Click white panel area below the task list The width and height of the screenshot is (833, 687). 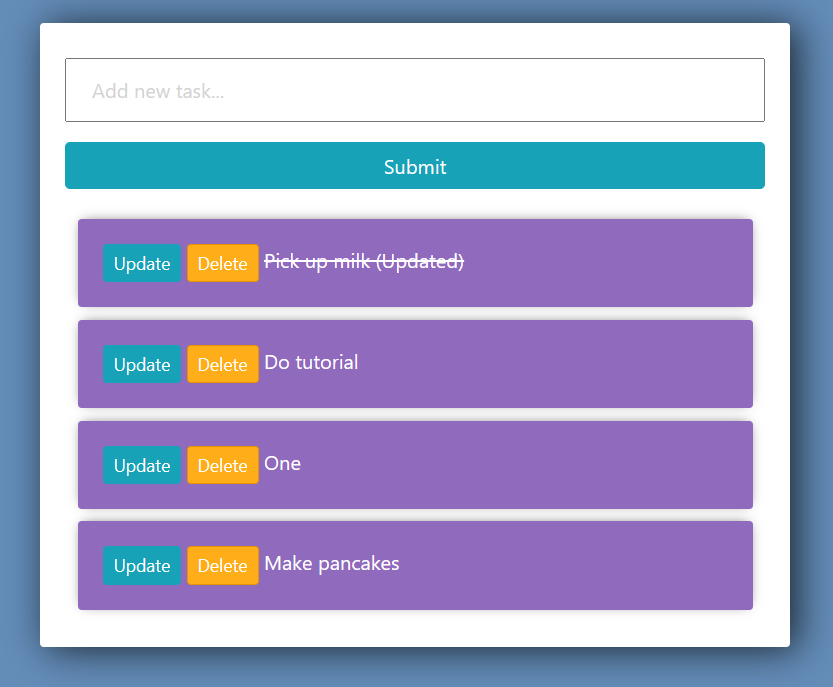414,628
